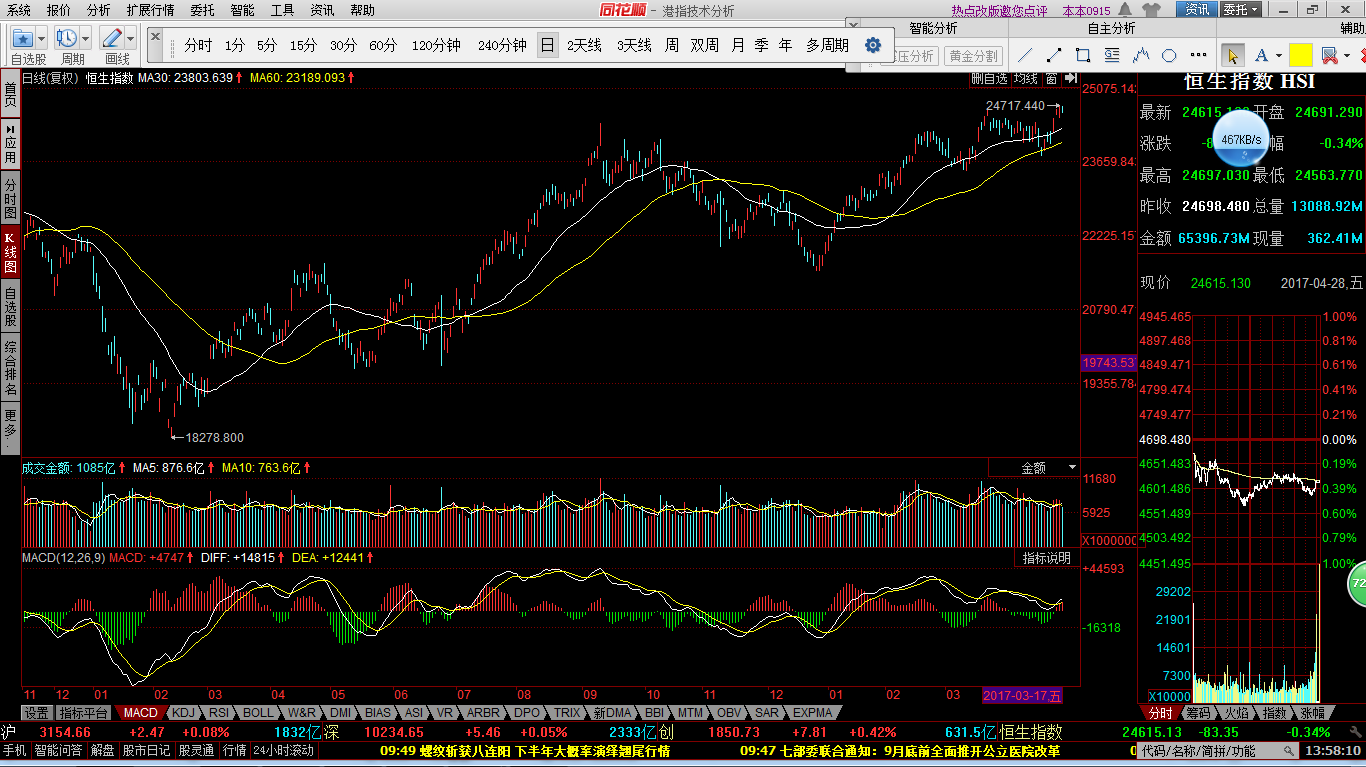Click the arrow-to-bar icon beside 窗
The height and width of the screenshot is (767, 1366).
tap(1070, 77)
